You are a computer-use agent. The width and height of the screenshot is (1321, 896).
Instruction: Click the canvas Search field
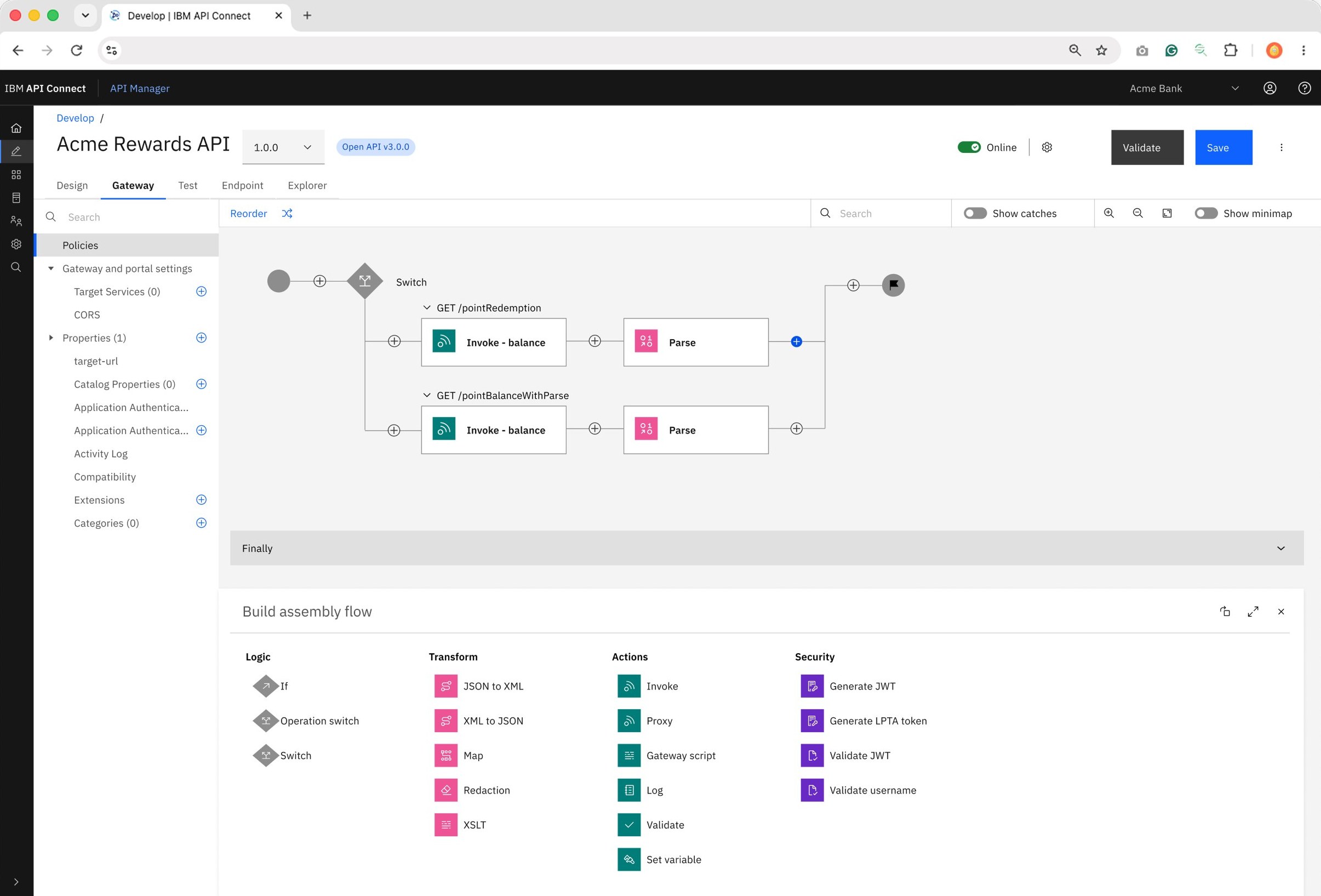(x=881, y=213)
